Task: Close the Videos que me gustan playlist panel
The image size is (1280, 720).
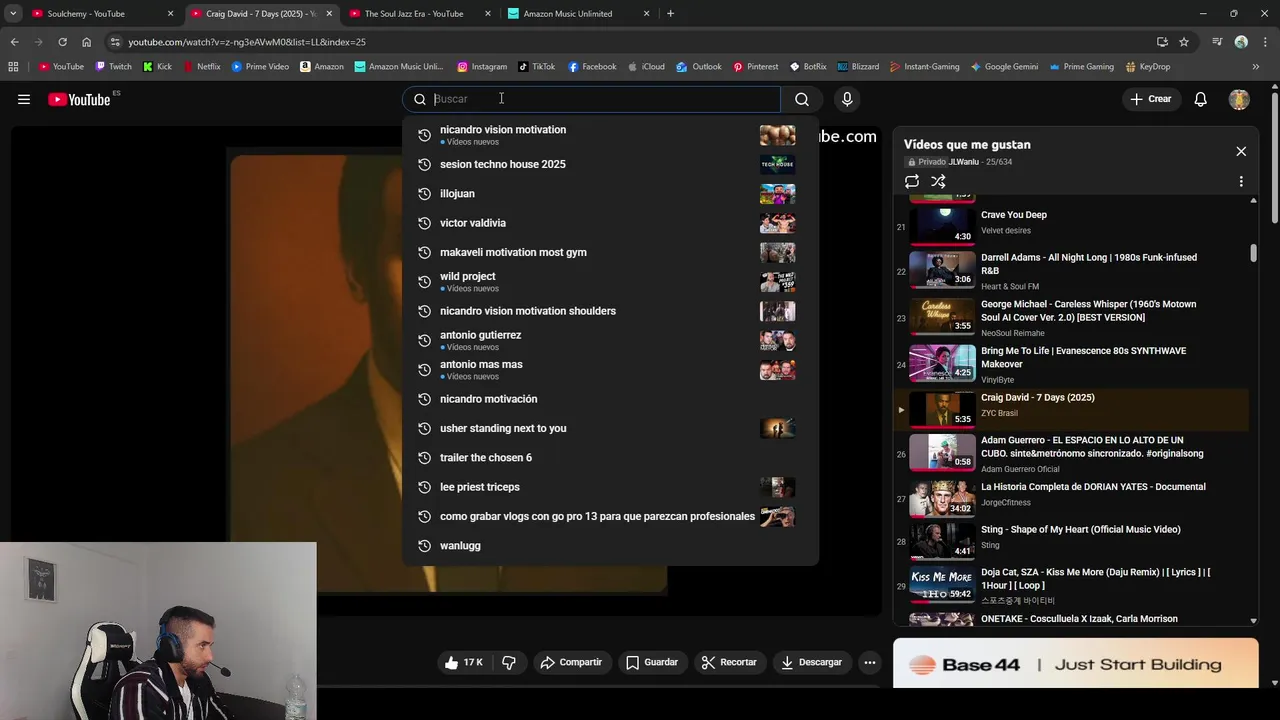Action: [x=1241, y=151]
